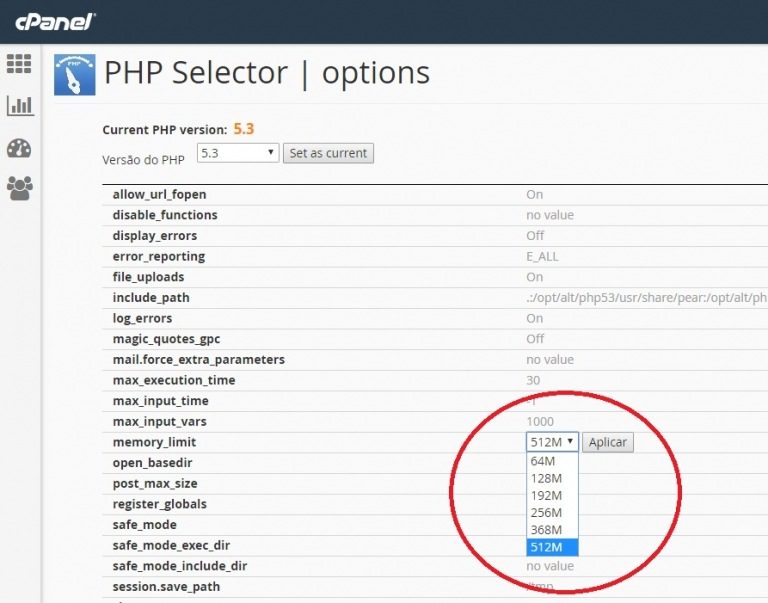Click the PHP Selector page icon

pos(74,74)
